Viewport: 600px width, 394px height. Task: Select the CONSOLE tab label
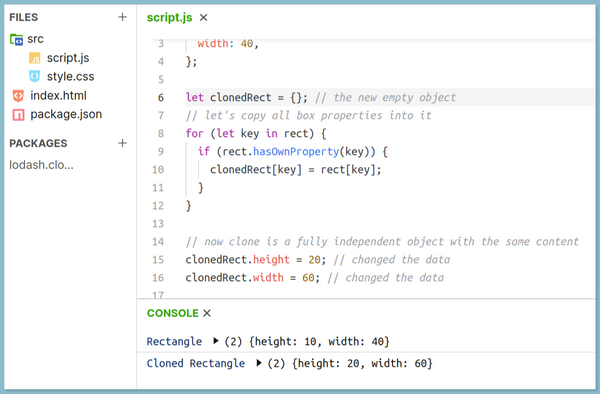173,313
